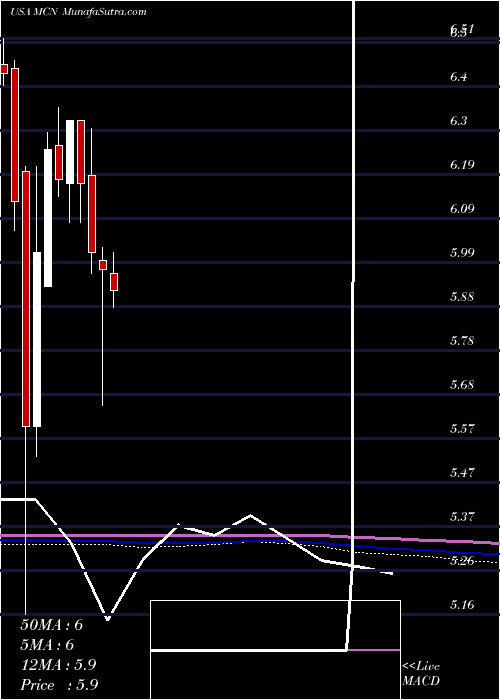Image resolution: width=500 pixels, height=700 pixels.
Task: Click the 5.26 price axis label
Action: (x=462, y=561)
